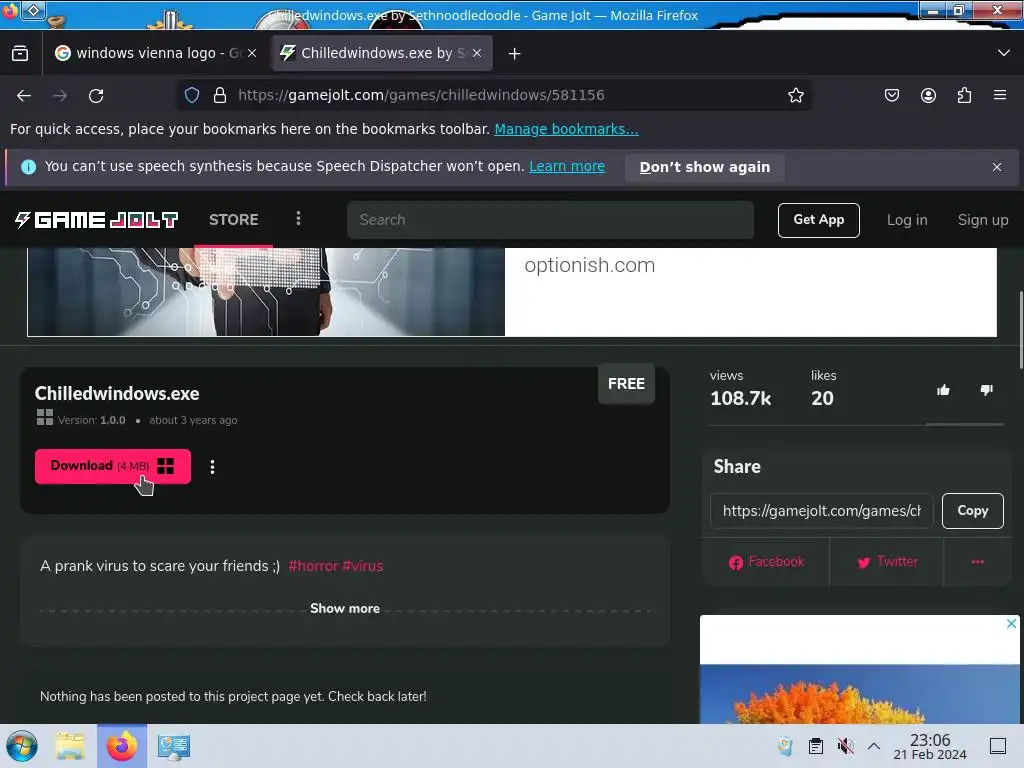Open more share options ellipsis
The height and width of the screenshot is (768, 1024).
[x=978, y=562]
